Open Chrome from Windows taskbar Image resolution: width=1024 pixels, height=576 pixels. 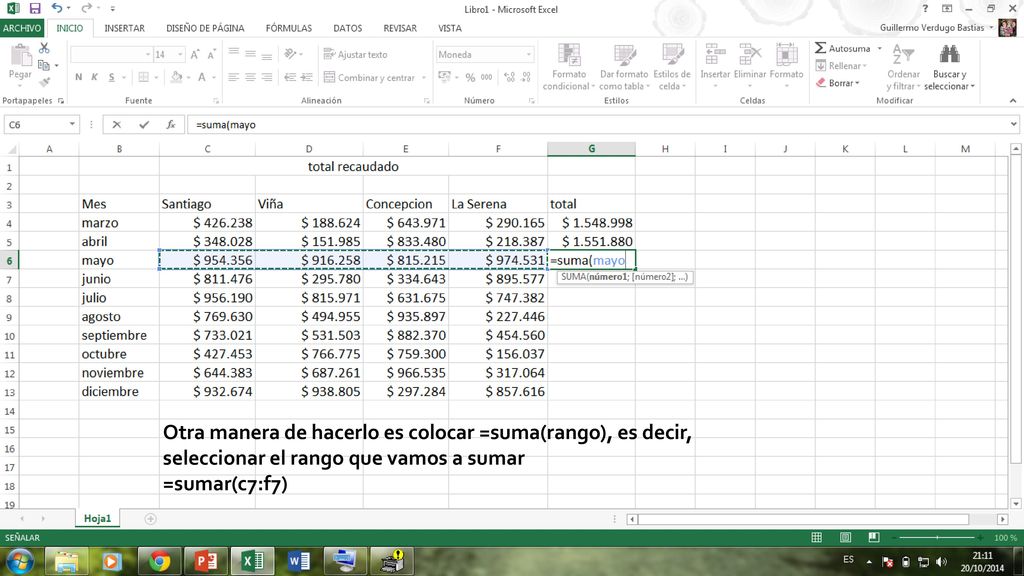pos(159,561)
